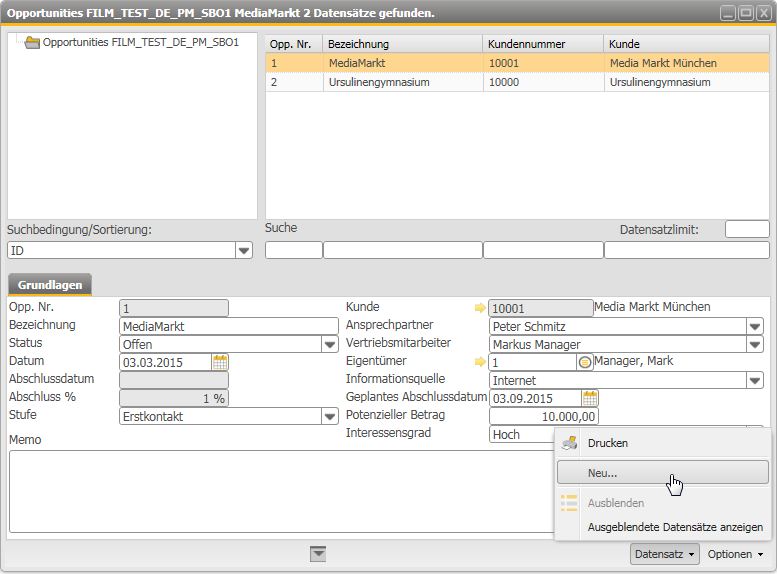777x574 pixels.
Task: Select the MediaMarkt row in the table
Action: point(517,63)
